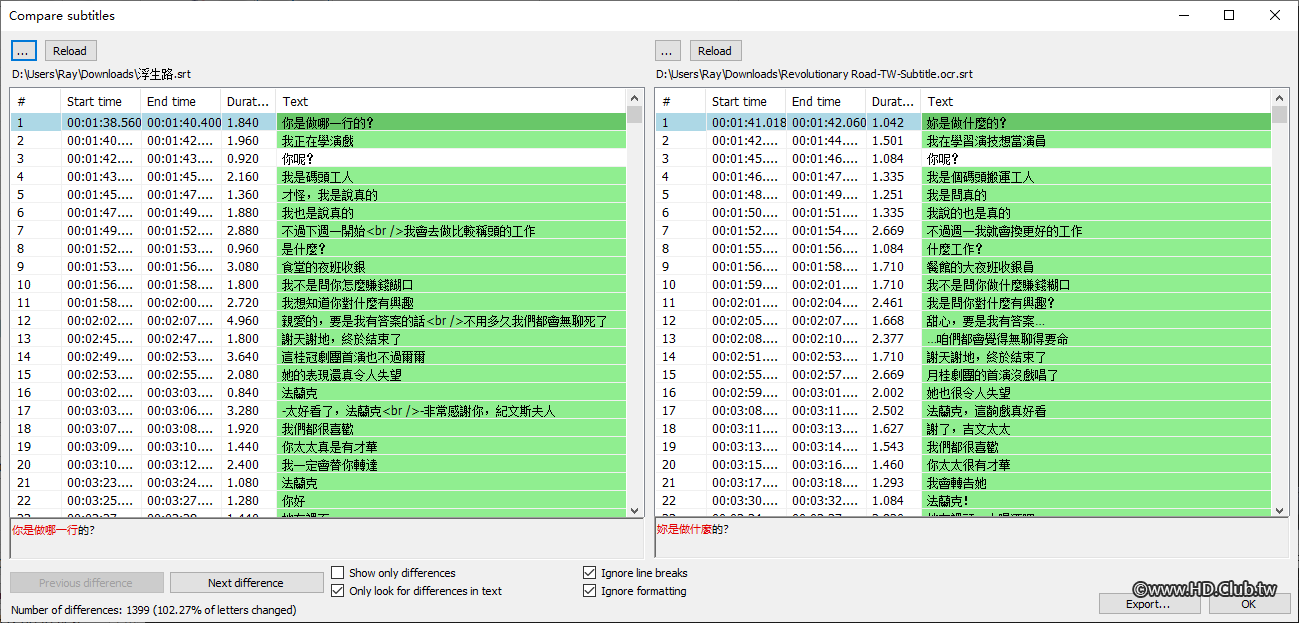The height and width of the screenshot is (623, 1299).
Task: Click the left list scrollbar thumb
Action: click(635, 114)
